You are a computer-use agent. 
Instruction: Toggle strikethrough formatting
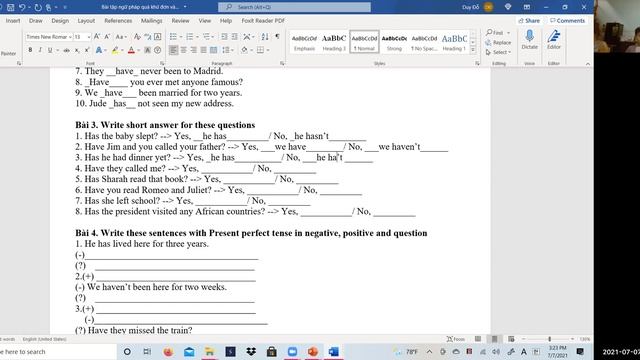pos(67,50)
